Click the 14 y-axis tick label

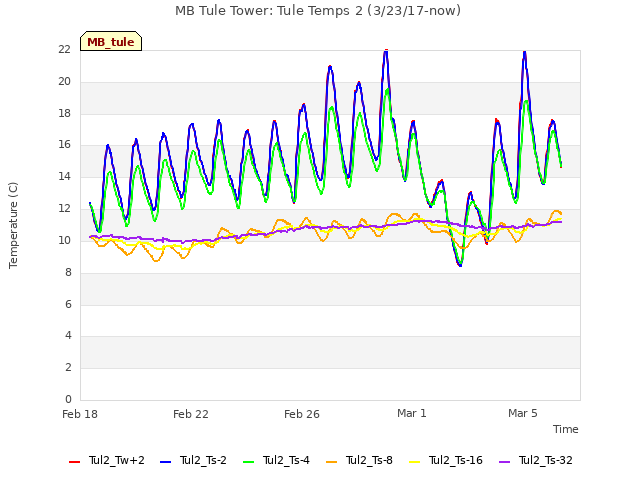64,177
